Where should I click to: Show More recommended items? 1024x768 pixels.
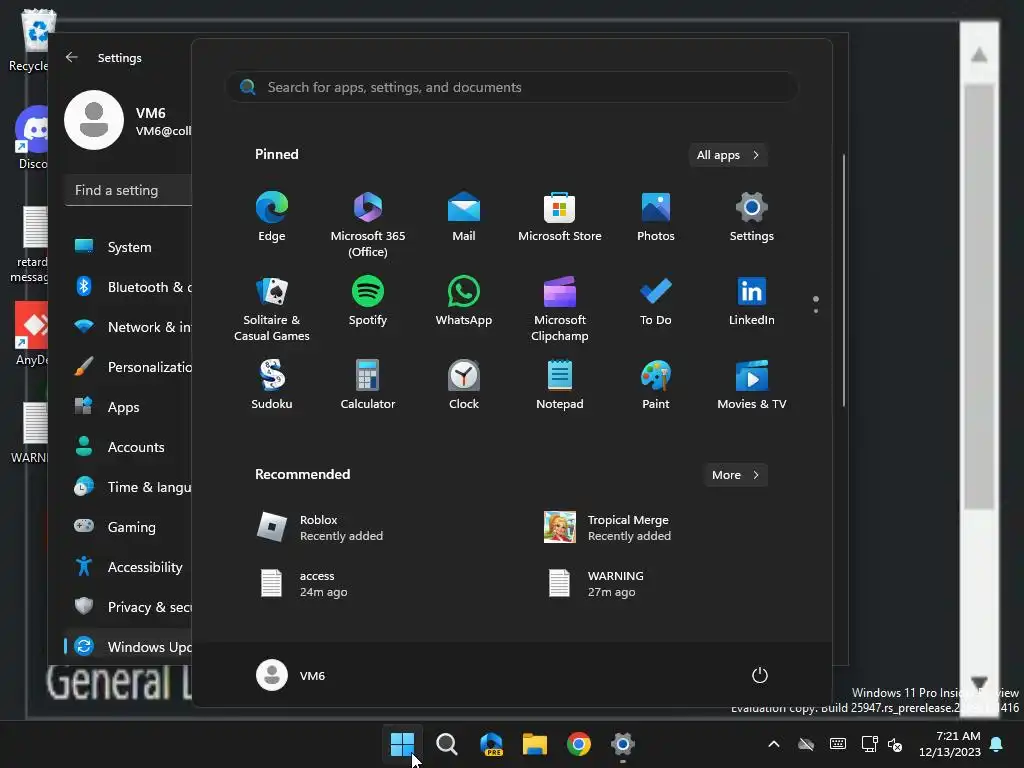coord(735,475)
